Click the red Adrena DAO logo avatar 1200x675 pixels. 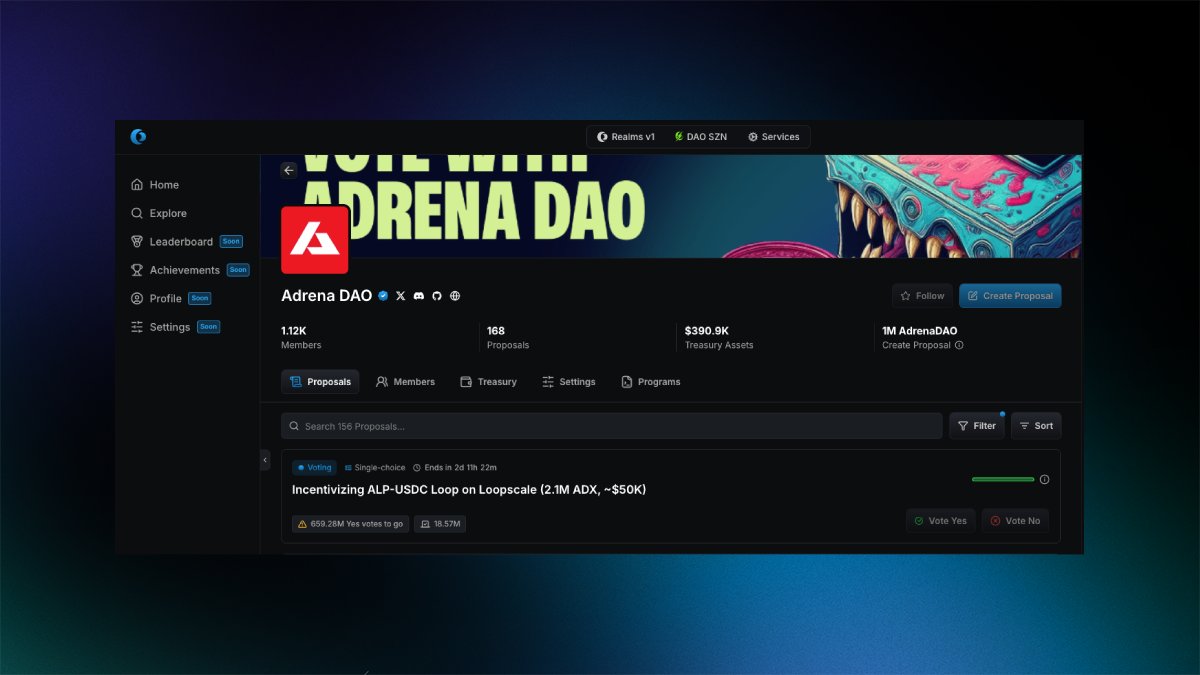[x=315, y=240]
